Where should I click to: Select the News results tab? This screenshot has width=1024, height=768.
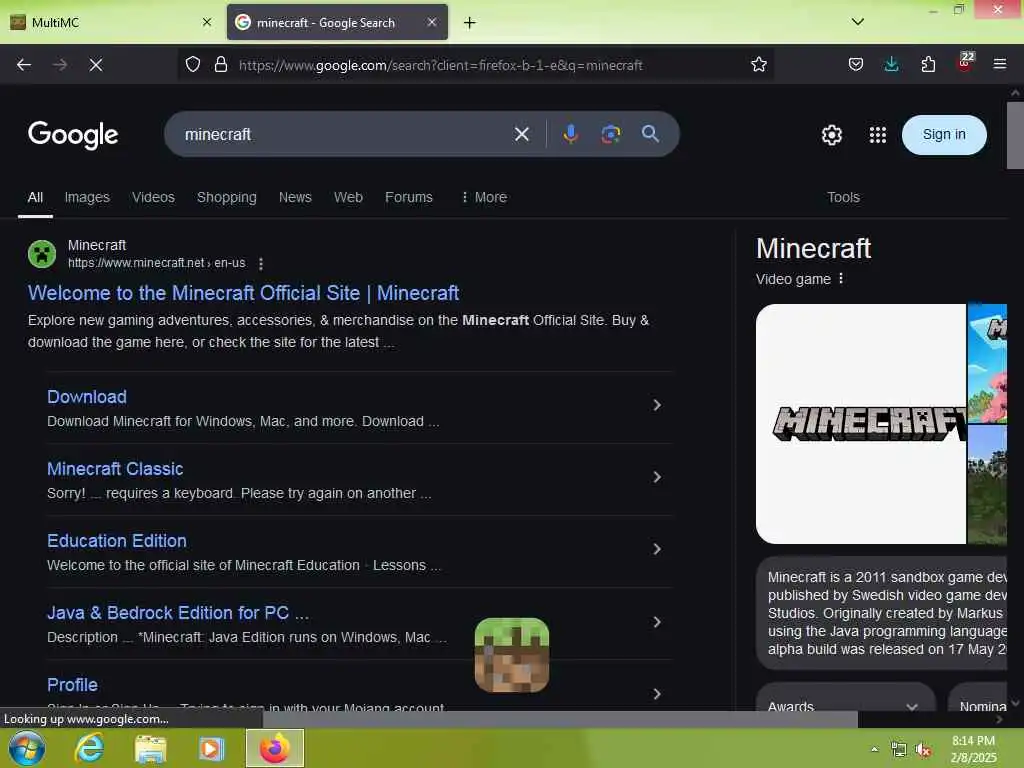pos(295,197)
